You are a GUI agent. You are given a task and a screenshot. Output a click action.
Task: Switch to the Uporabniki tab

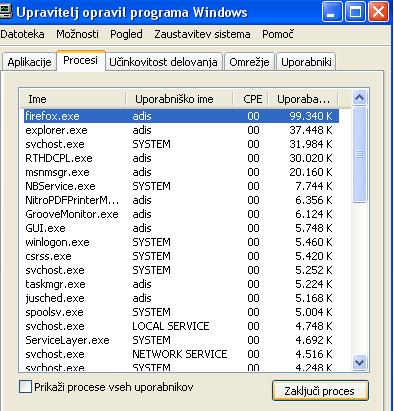tap(306, 62)
